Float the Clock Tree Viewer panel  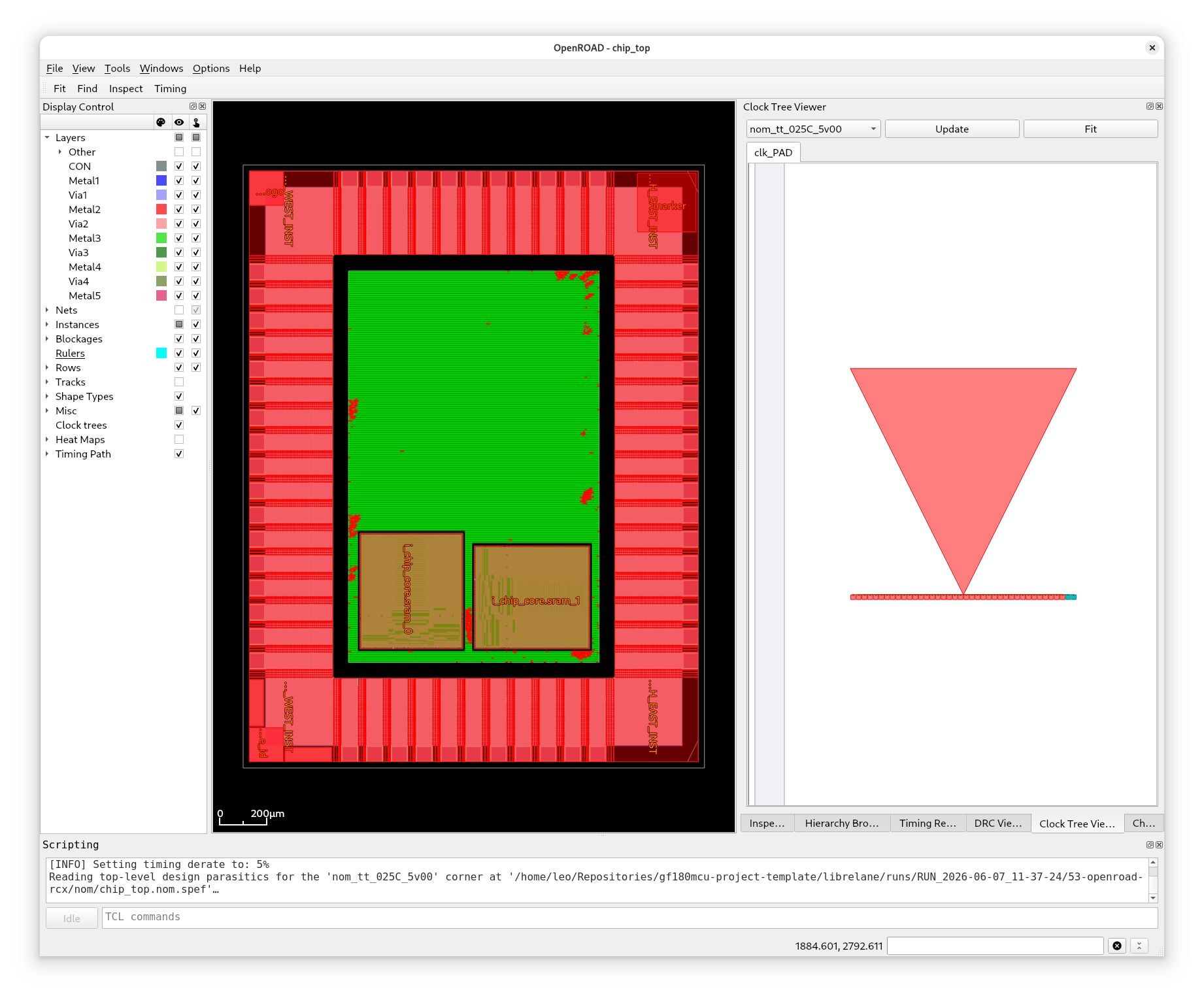(x=1150, y=107)
